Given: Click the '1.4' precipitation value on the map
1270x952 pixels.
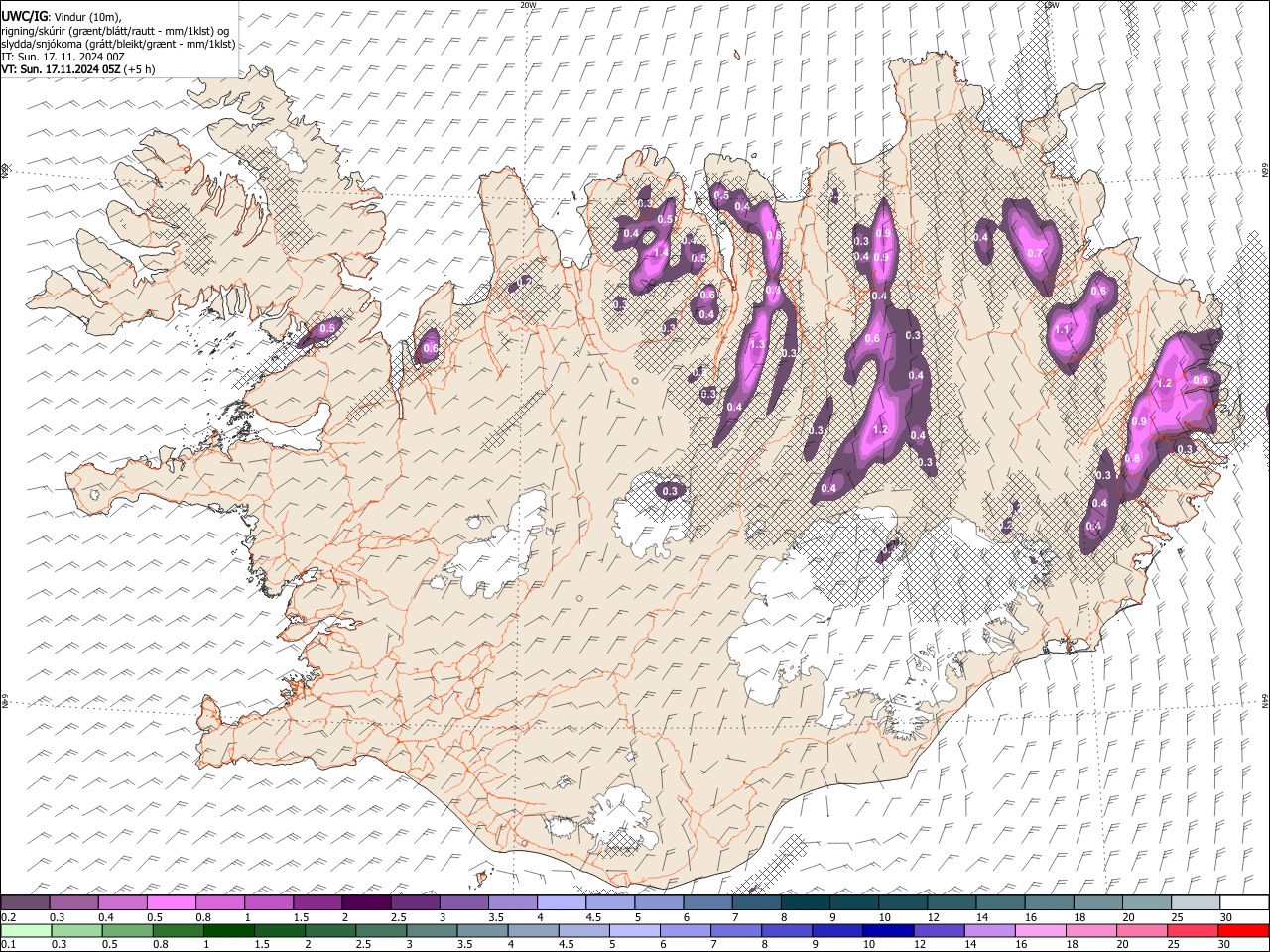Looking at the screenshot, I should (661, 252).
